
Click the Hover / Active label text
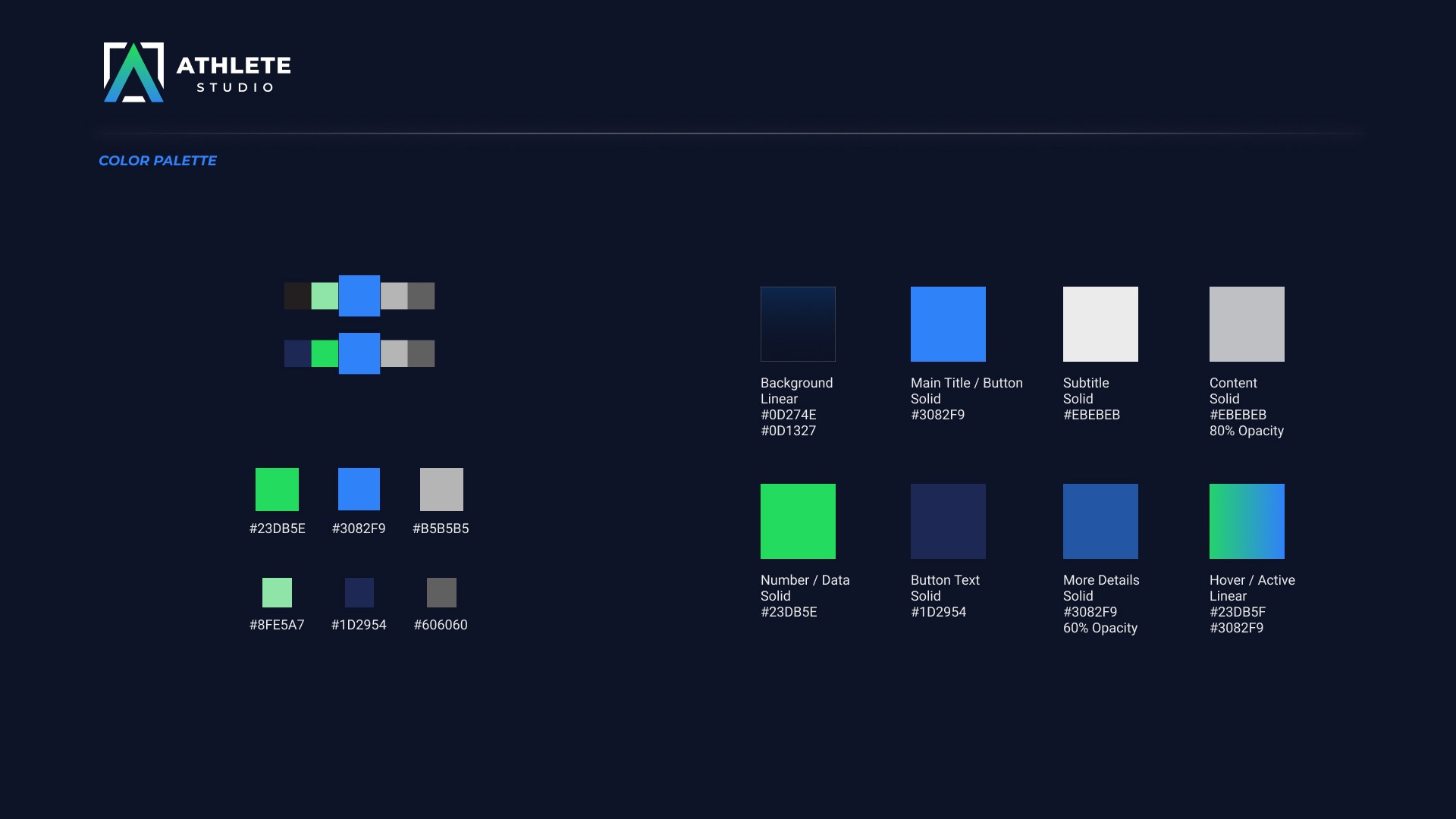click(1252, 580)
